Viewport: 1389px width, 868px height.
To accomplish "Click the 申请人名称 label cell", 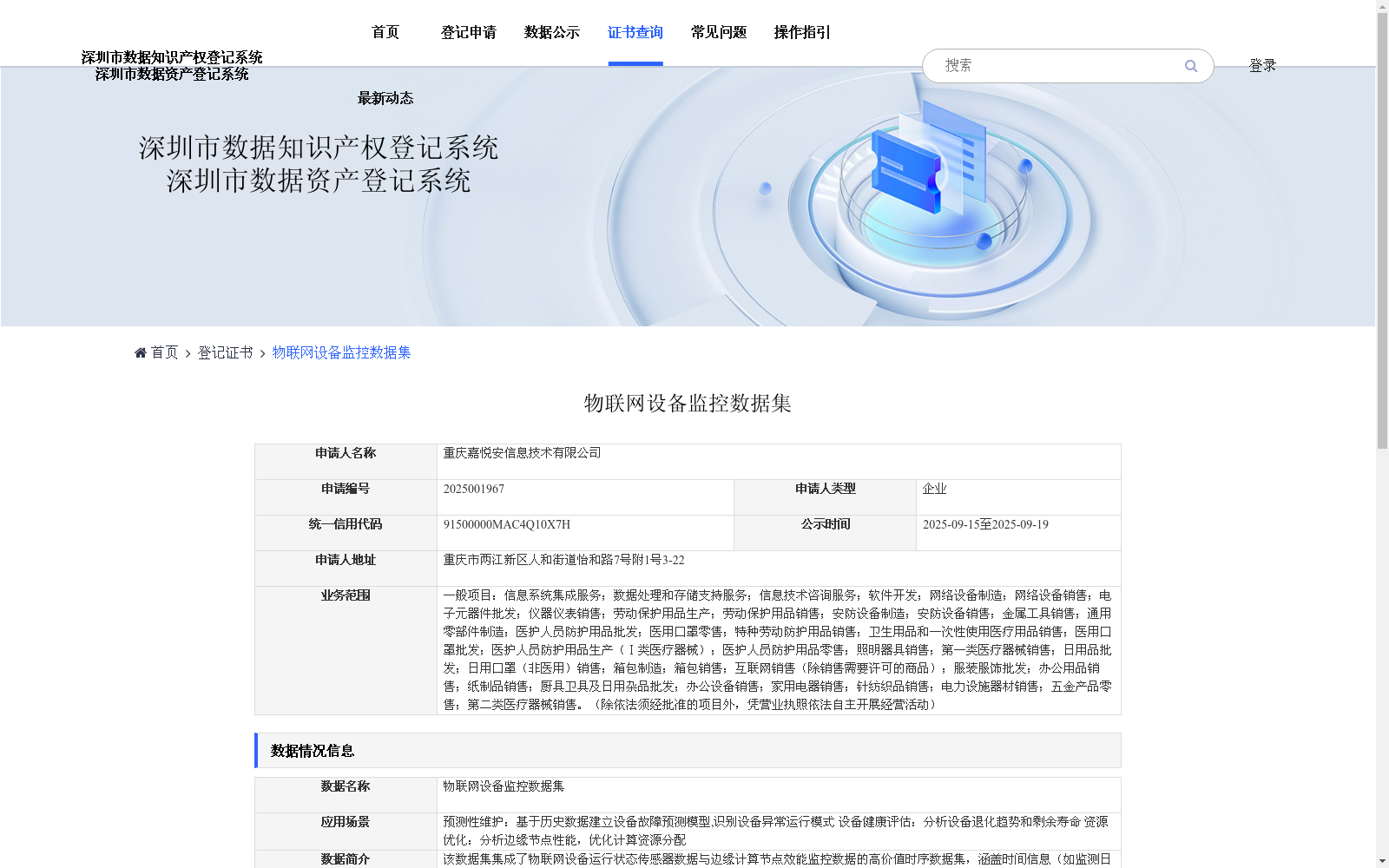I will pyautogui.click(x=346, y=461).
